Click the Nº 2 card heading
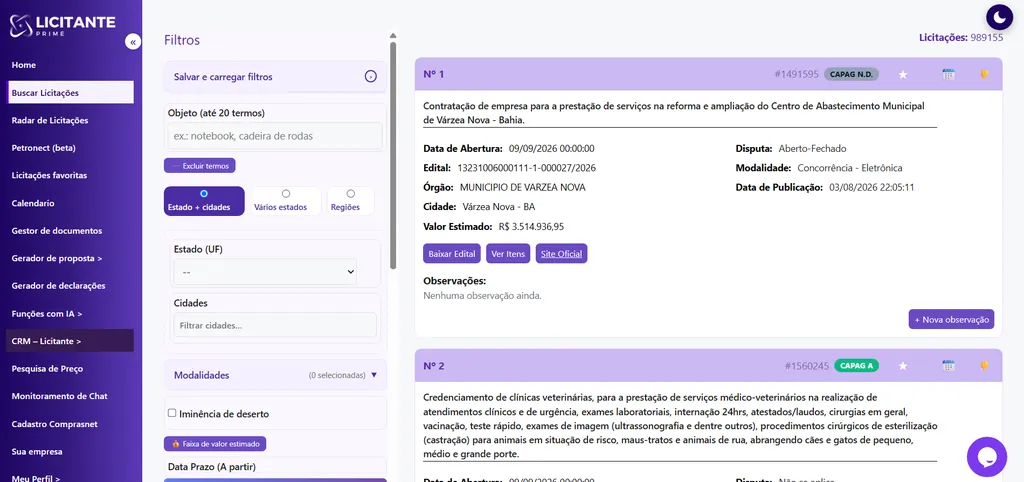 [x=434, y=366]
